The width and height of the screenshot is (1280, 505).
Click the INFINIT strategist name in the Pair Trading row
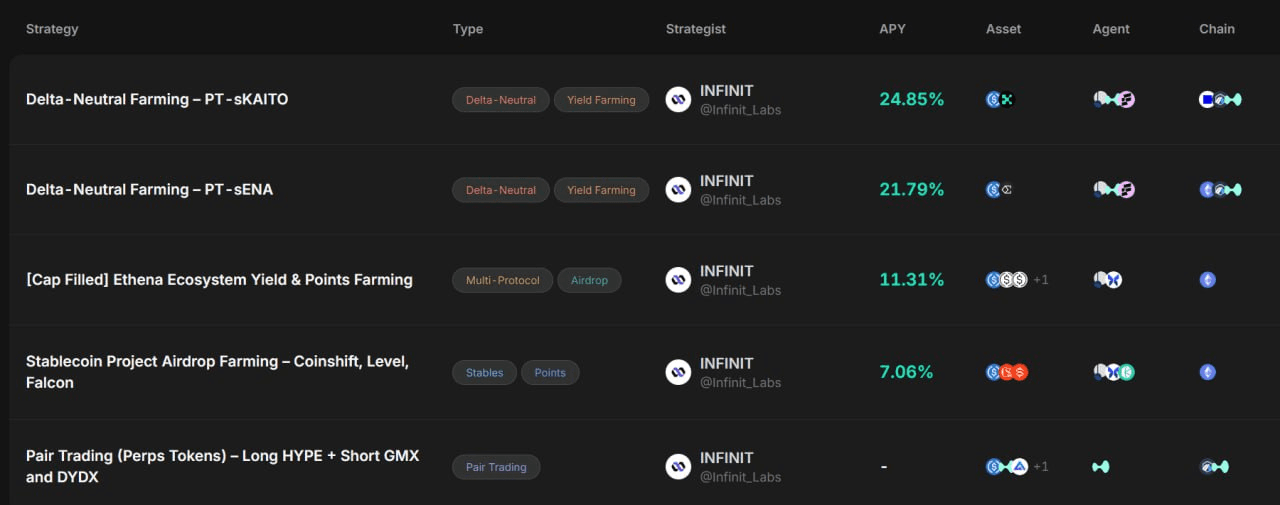(x=727, y=458)
